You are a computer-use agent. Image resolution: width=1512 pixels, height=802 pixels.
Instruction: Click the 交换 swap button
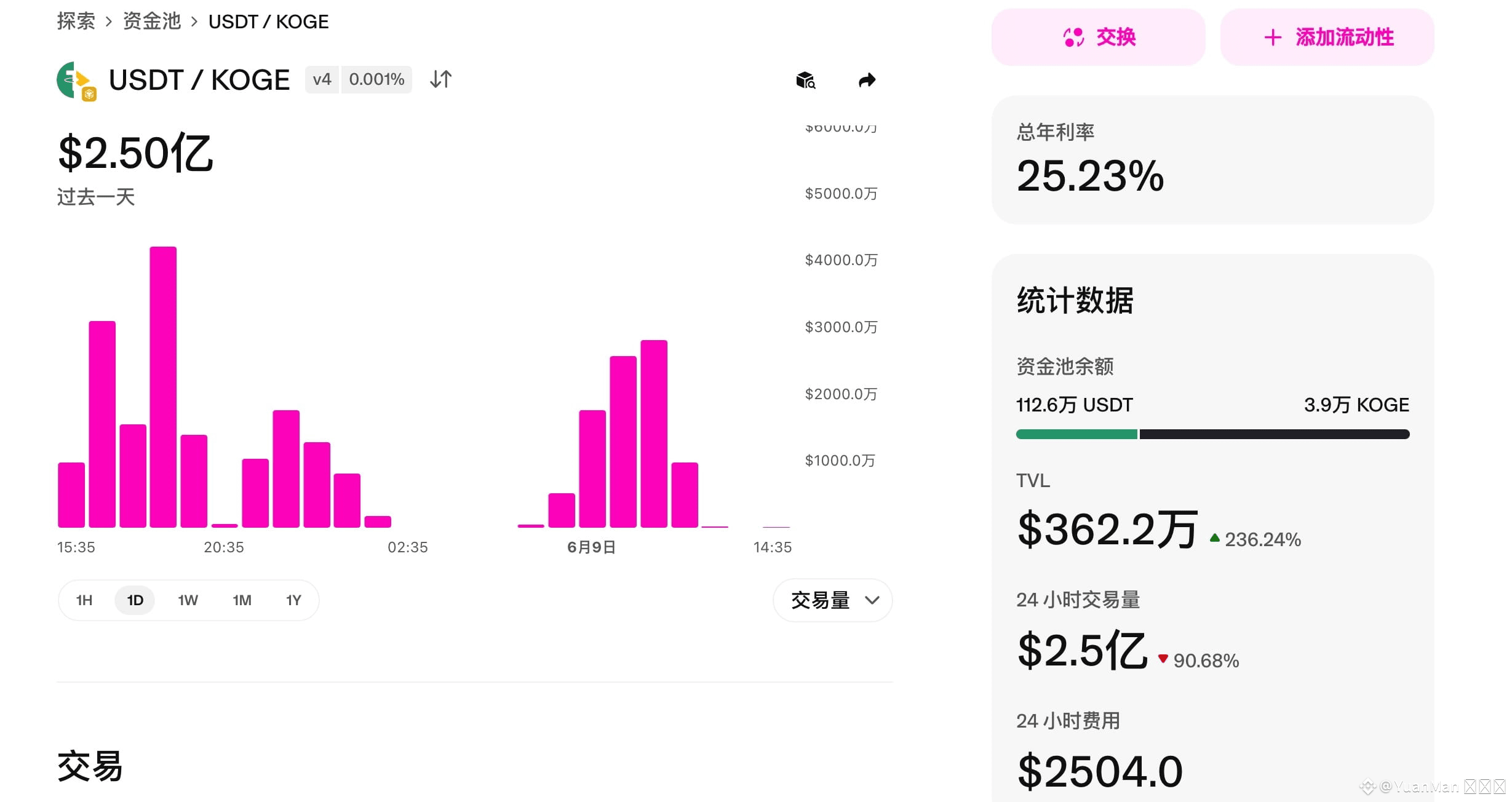tap(1098, 37)
